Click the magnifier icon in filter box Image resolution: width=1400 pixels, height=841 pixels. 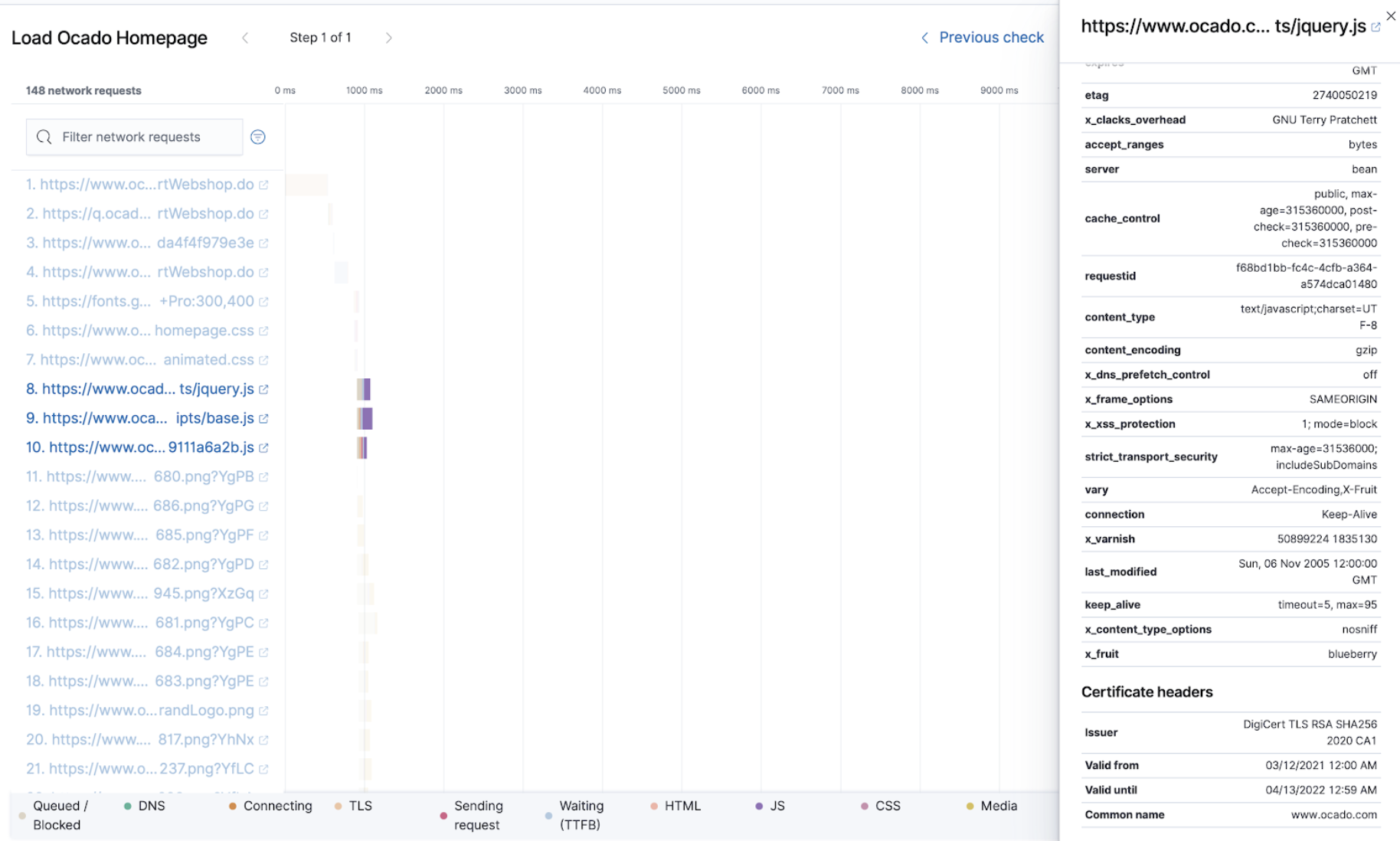44,137
